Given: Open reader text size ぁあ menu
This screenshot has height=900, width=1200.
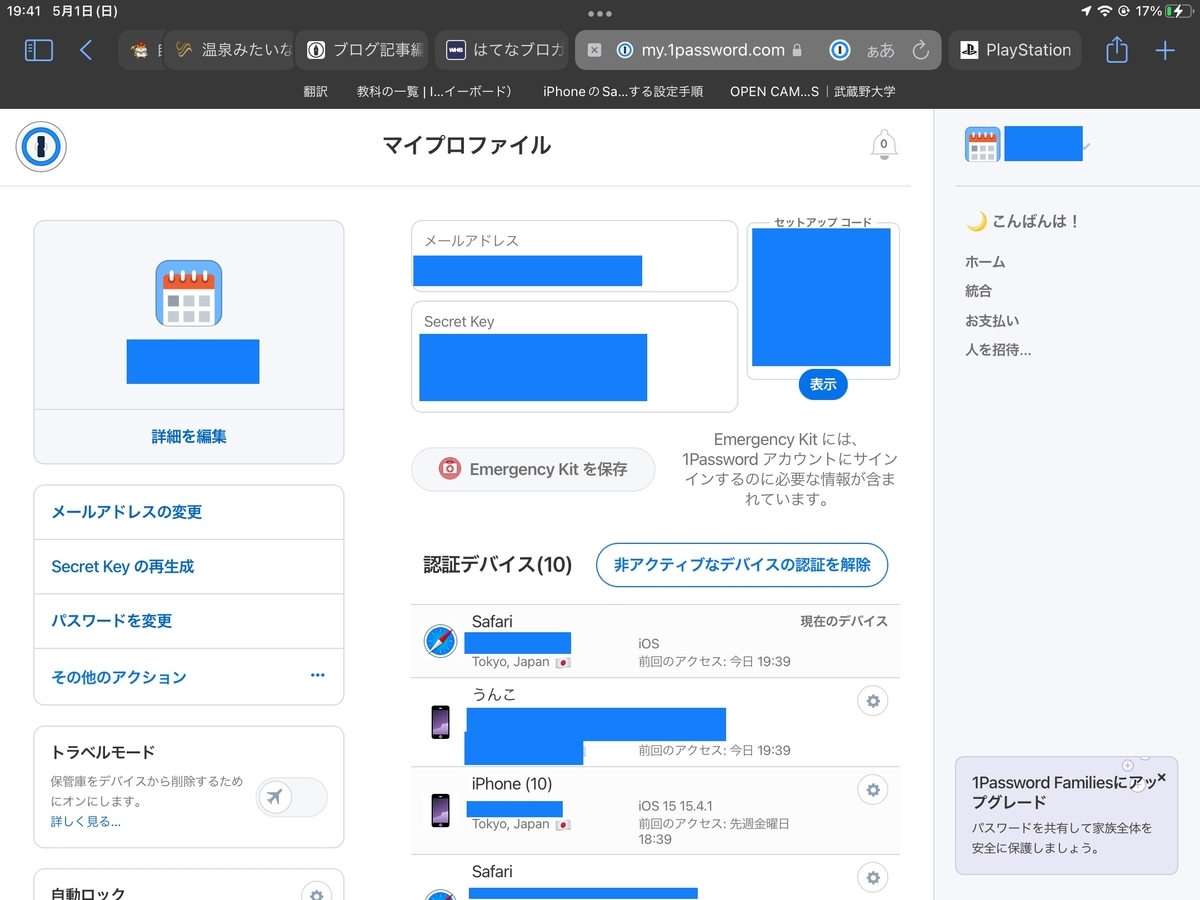Looking at the screenshot, I should click(881, 50).
